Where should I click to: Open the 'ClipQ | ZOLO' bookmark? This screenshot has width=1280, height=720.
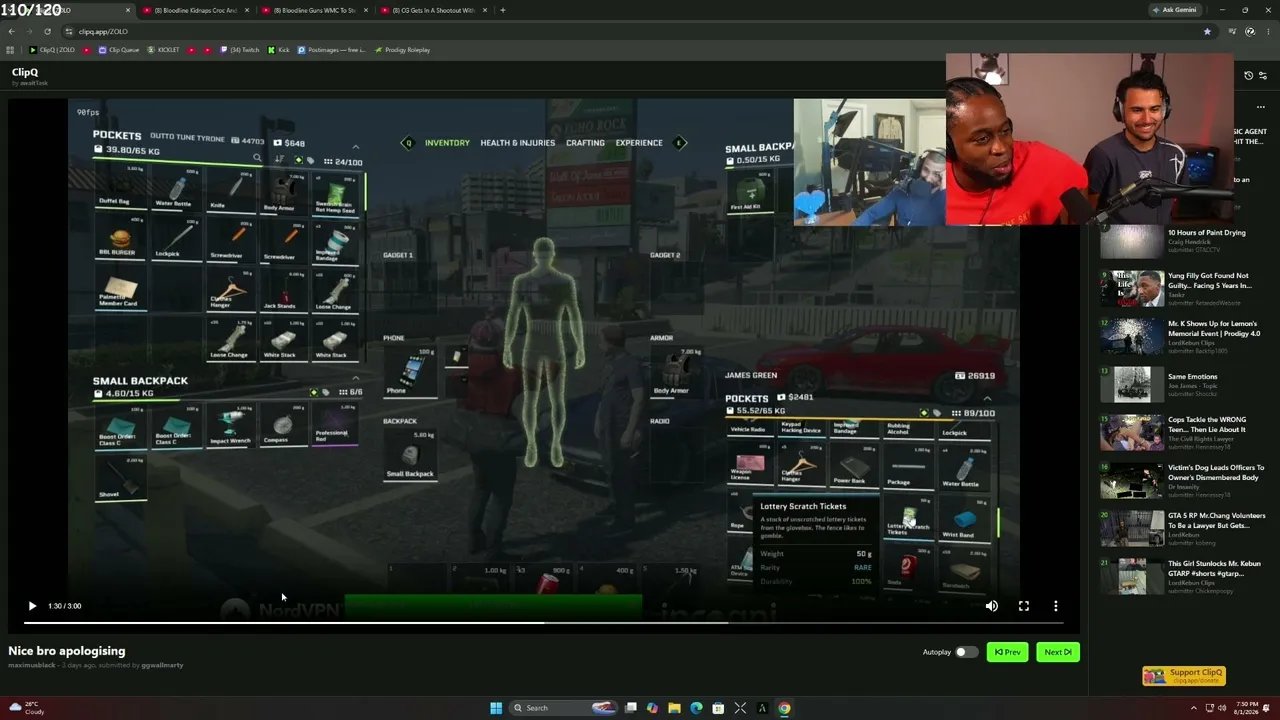(x=53, y=50)
